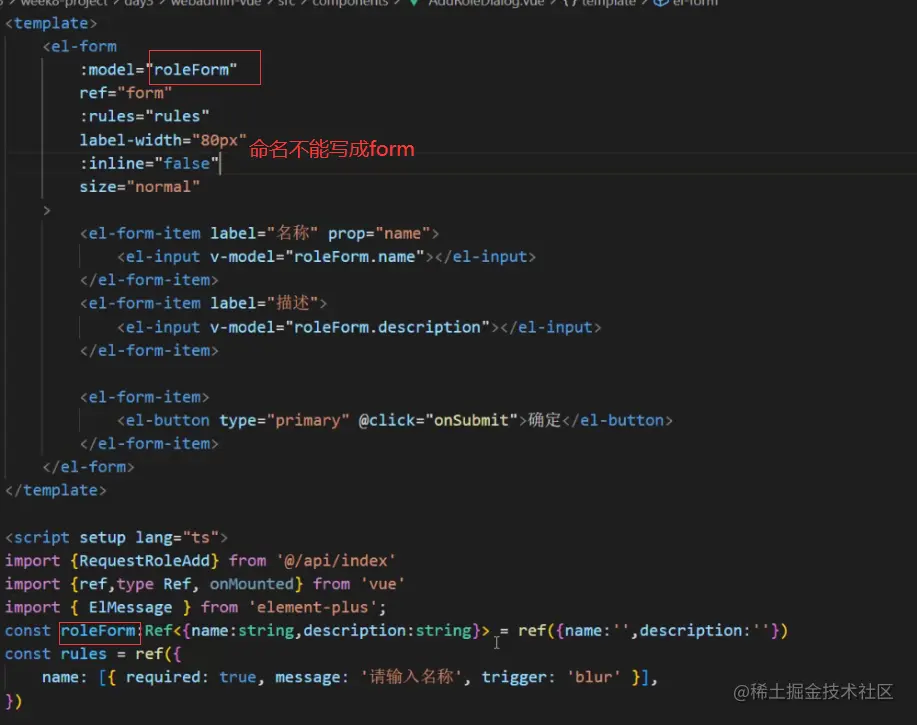The image size is (917, 725).
Task: Click the 'element-plus' module string
Action: pyautogui.click(x=313, y=607)
